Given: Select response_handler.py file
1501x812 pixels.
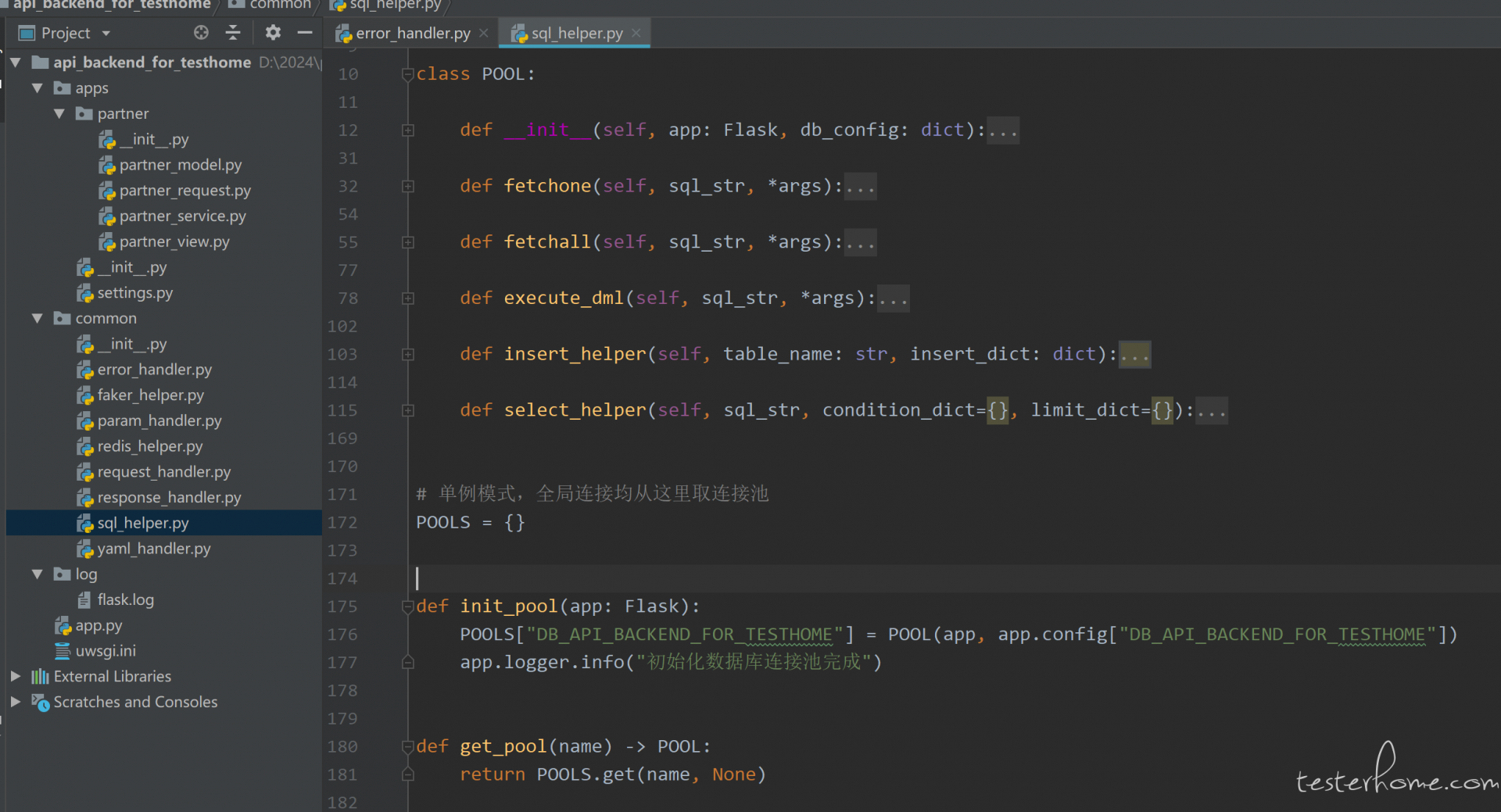Looking at the screenshot, I should [170, 497].
